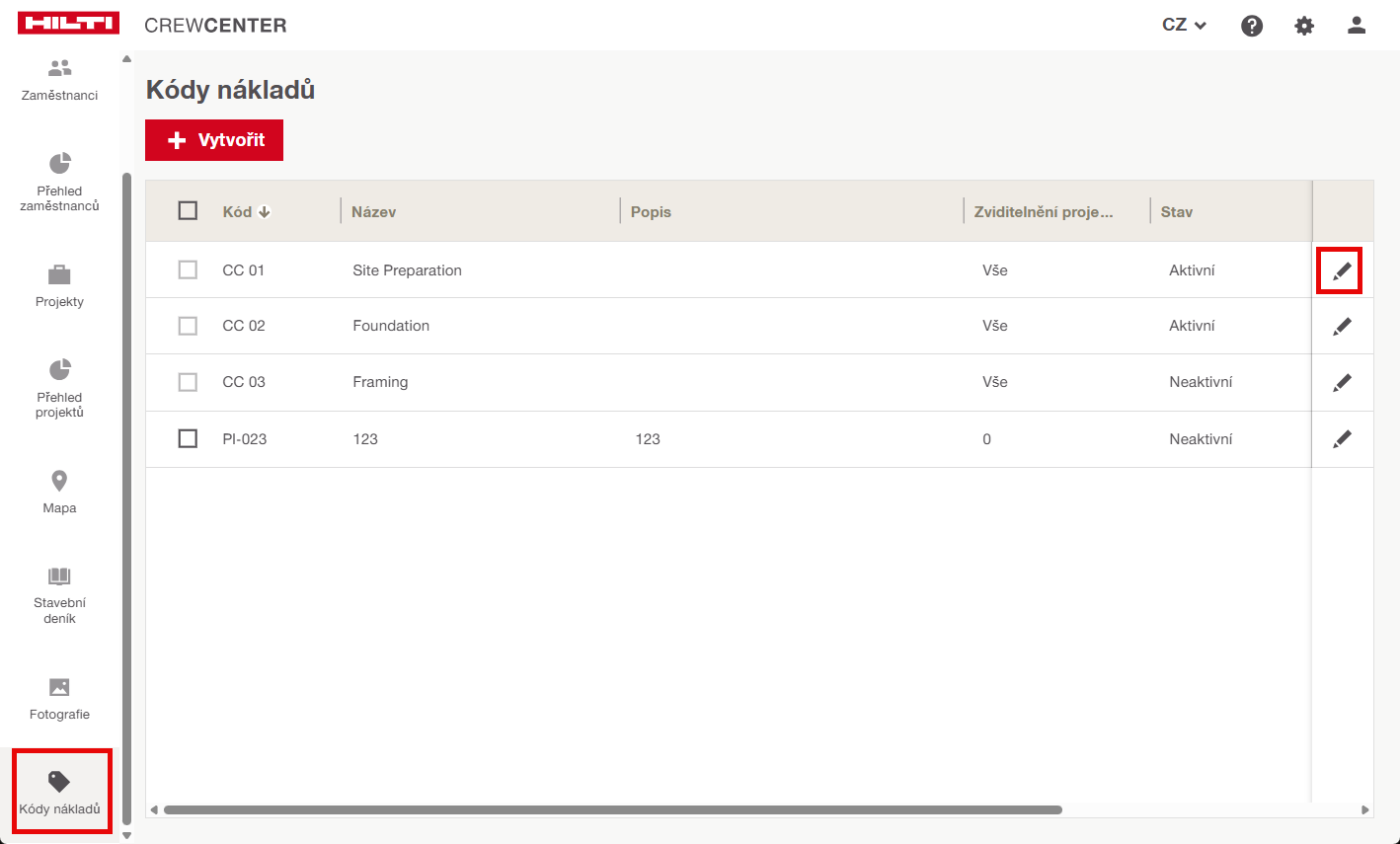
Task: Open the user profile icon
Action: (1357, 26)
